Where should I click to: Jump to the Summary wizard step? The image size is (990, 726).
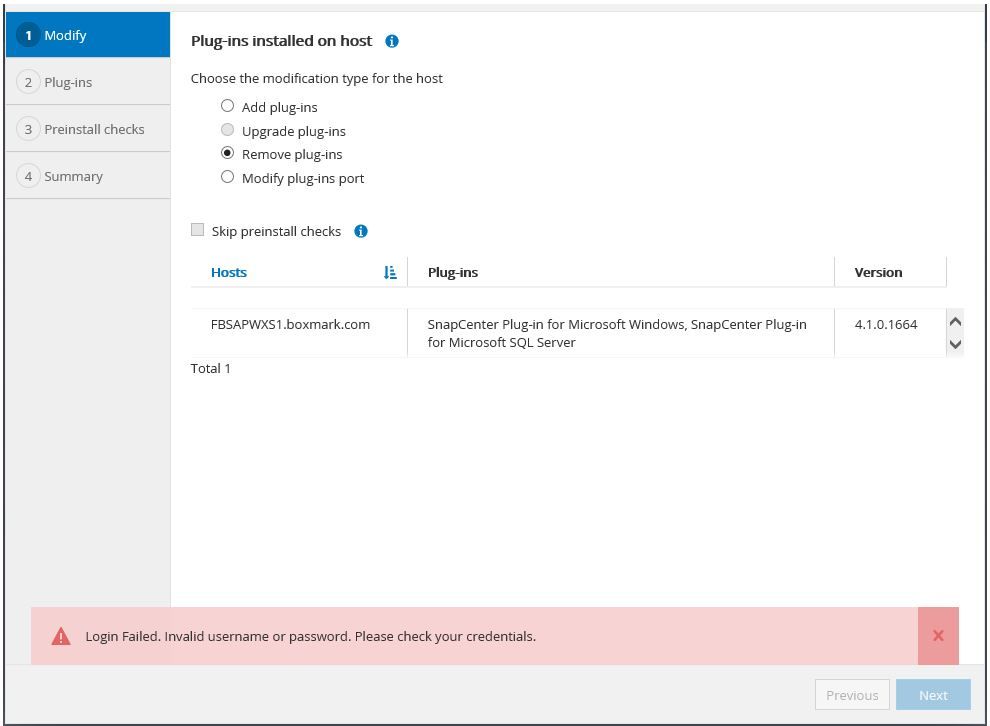coord(87,176)
